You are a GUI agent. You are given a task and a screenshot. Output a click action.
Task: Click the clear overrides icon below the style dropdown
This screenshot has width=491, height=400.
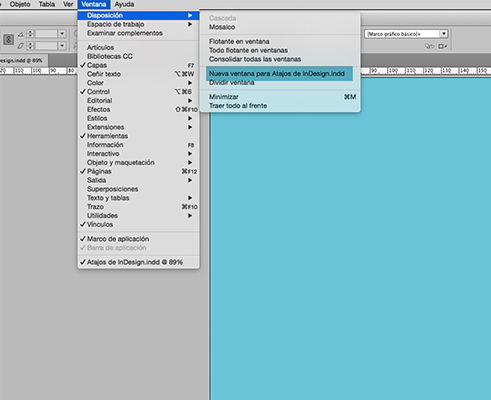429,46
